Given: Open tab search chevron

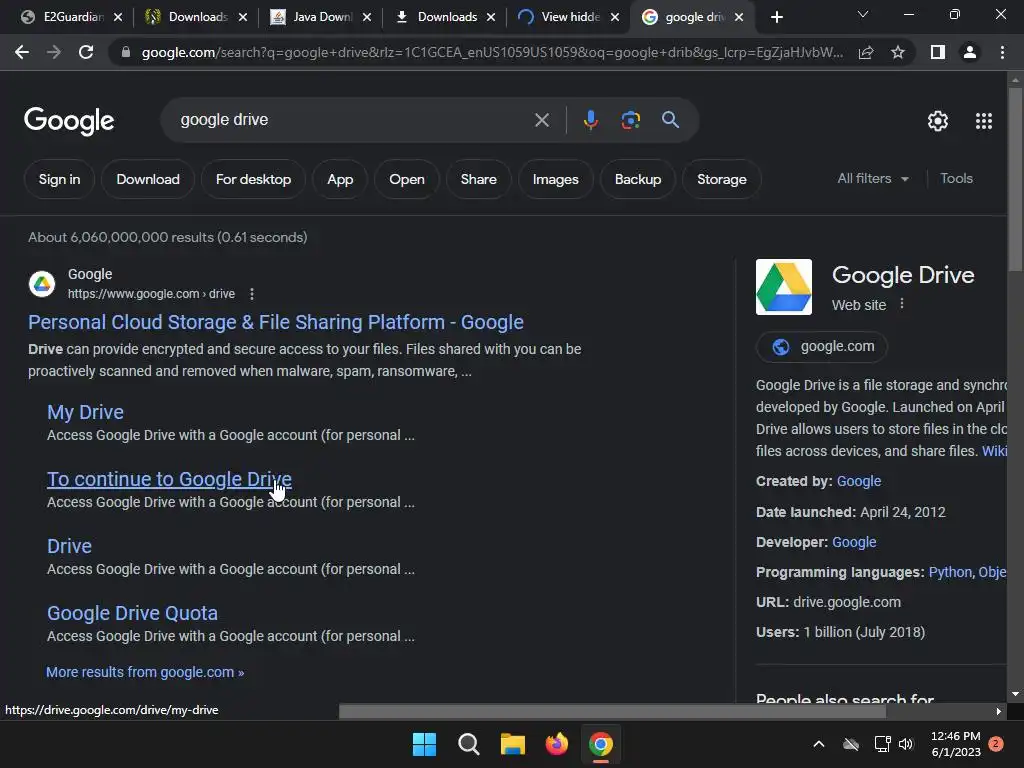Looking at the screenshot, I should 863,14.
